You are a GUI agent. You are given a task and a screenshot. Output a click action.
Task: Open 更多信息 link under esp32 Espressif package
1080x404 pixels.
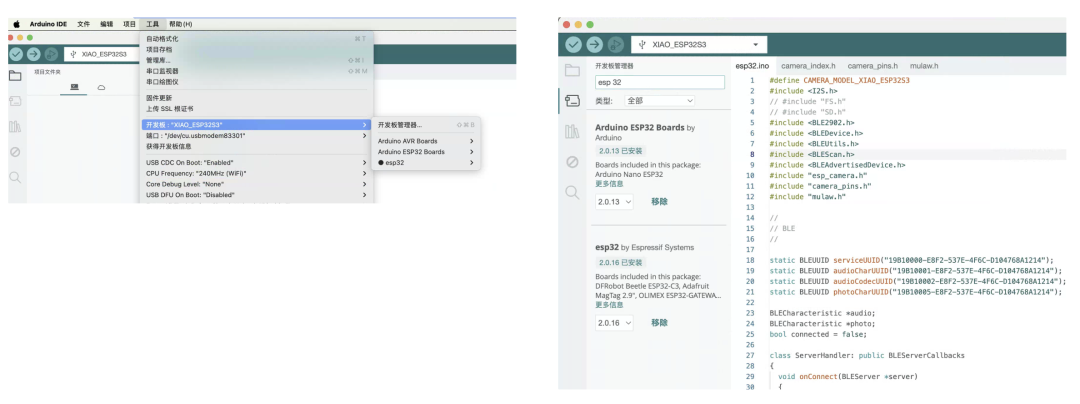tap(610, 305)
